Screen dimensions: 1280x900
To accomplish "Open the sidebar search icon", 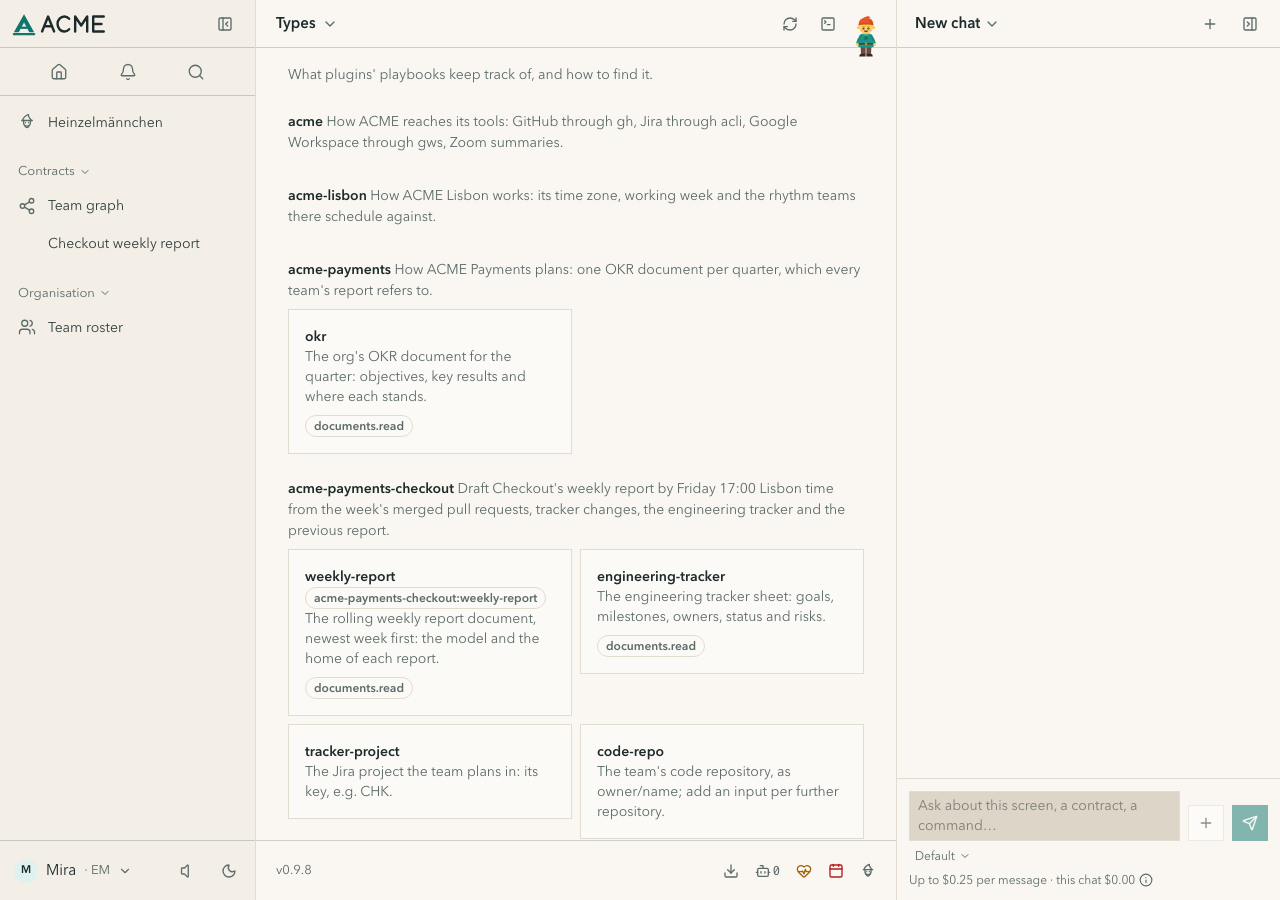I will point(196,72).
